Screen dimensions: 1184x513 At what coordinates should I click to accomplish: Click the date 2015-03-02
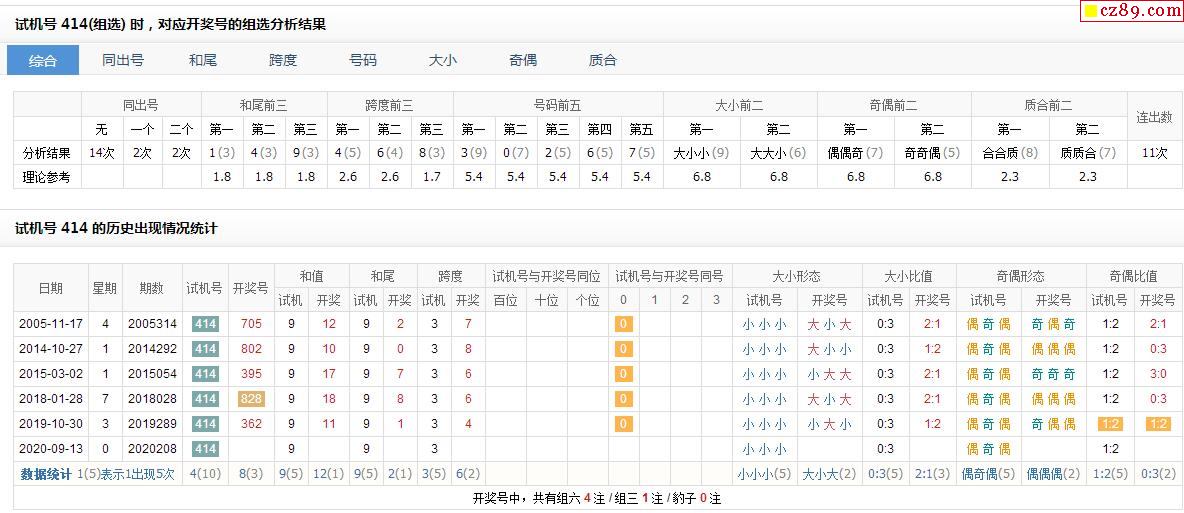tap(50, 374)
